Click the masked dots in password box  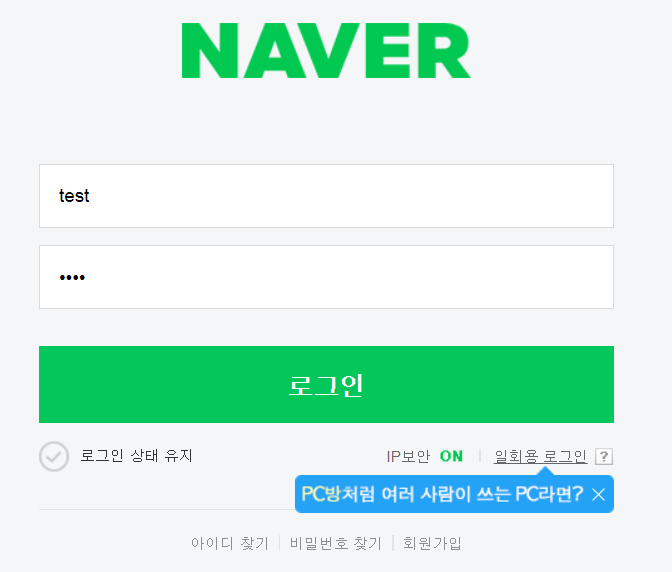72,278
